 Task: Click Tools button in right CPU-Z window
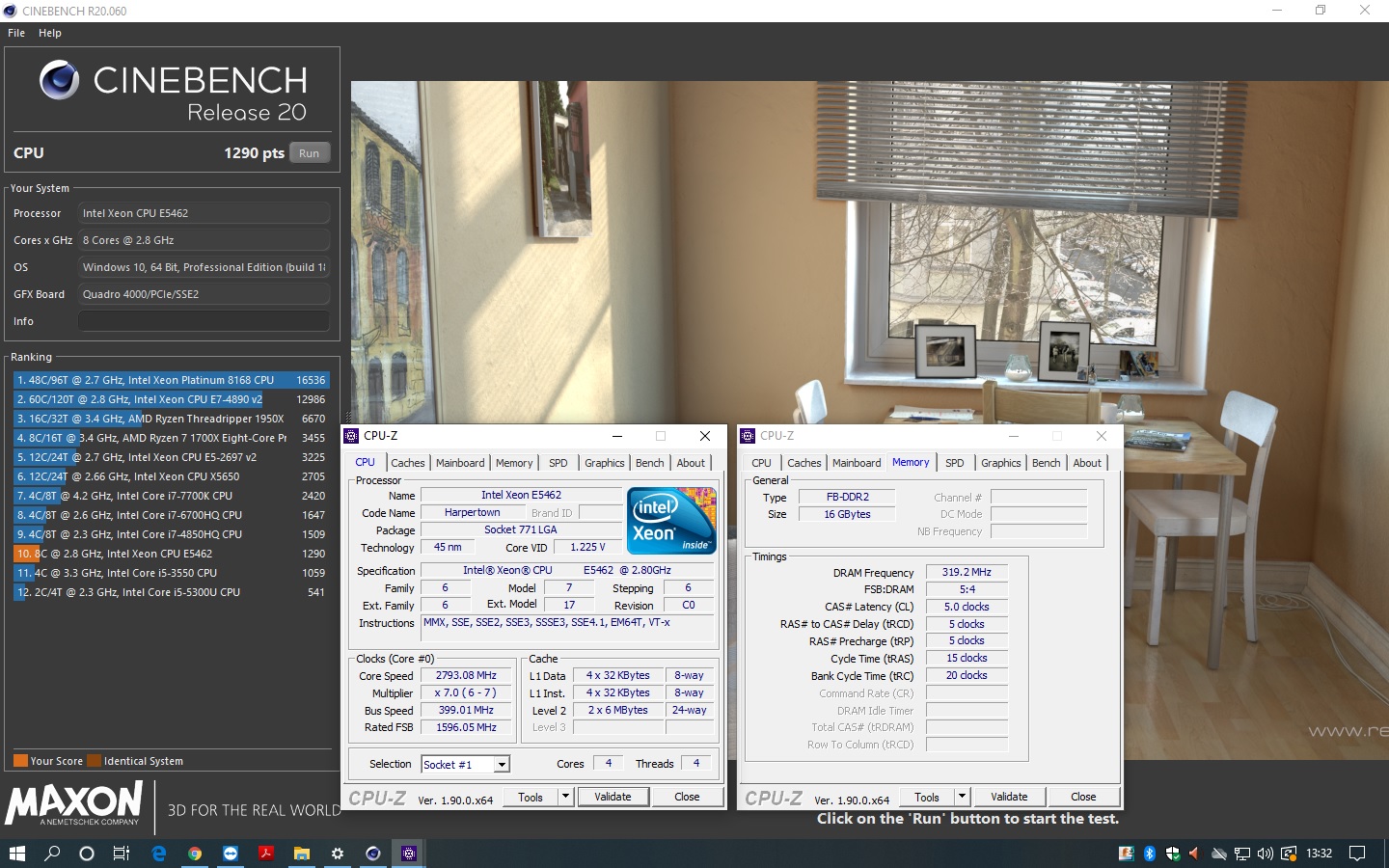pyautogui.click(x=927, y=797)
